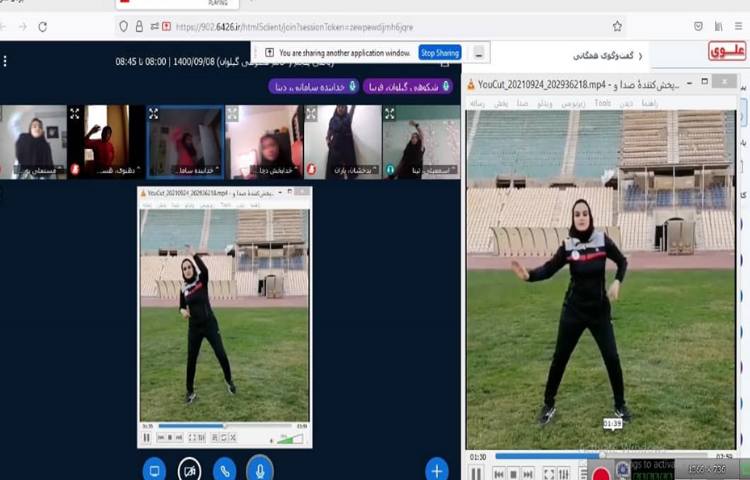
Task: Toggle the loop button in the shared VLC preview
Action: 223,437
